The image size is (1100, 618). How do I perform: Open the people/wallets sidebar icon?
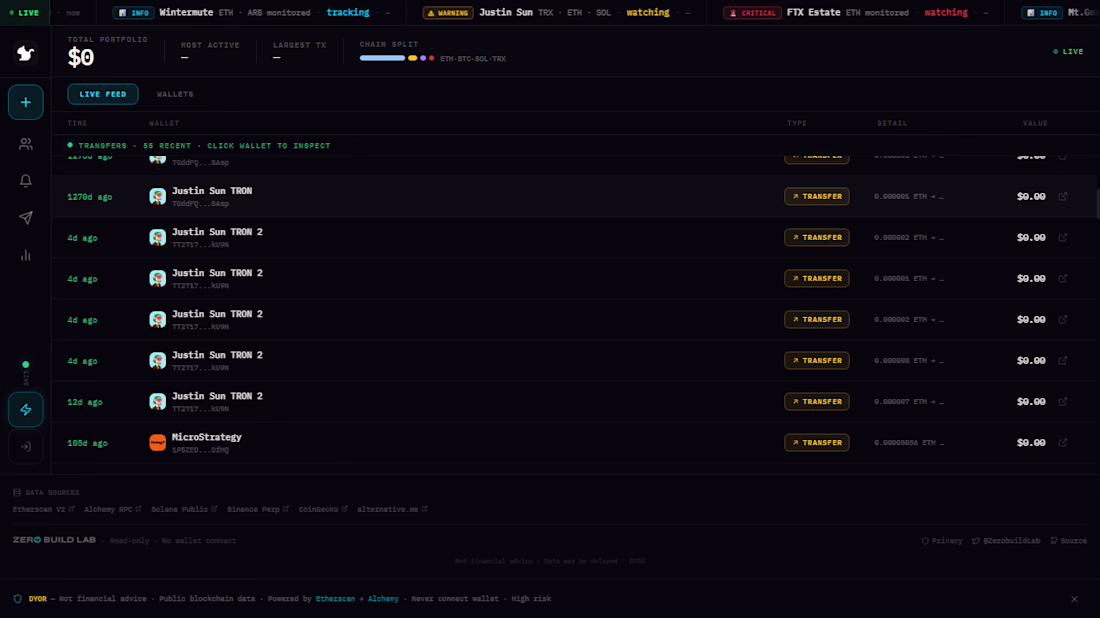click(25, 144)
